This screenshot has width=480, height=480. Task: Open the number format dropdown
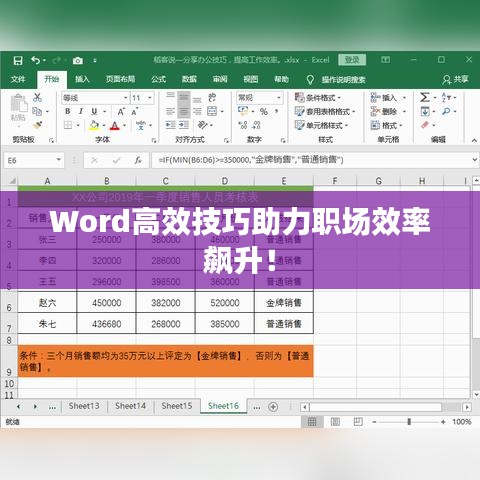tap(278, 98)
